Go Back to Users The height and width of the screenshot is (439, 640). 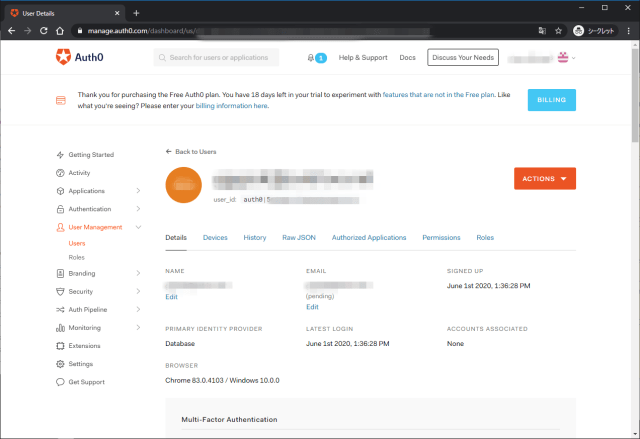pos(191,152)
